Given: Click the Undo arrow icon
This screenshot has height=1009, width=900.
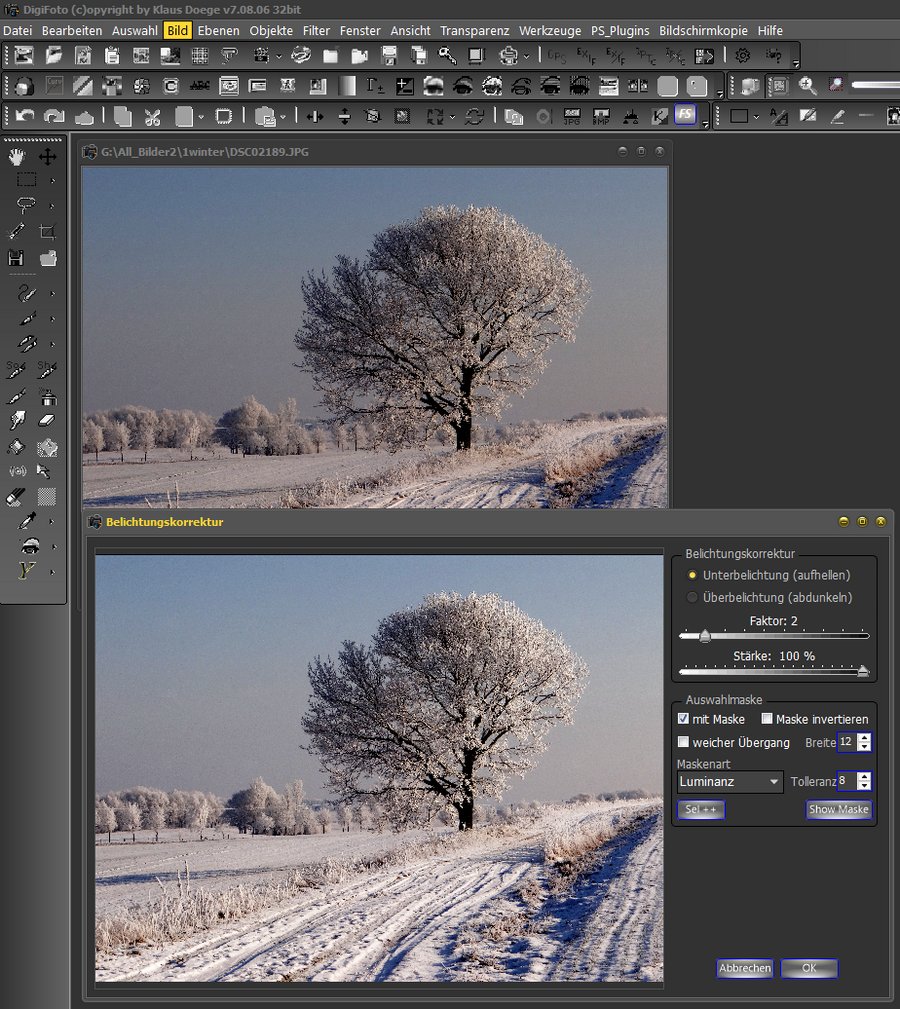Looking at the screenshot, I should pyautogui.click(x=25, y=116).
